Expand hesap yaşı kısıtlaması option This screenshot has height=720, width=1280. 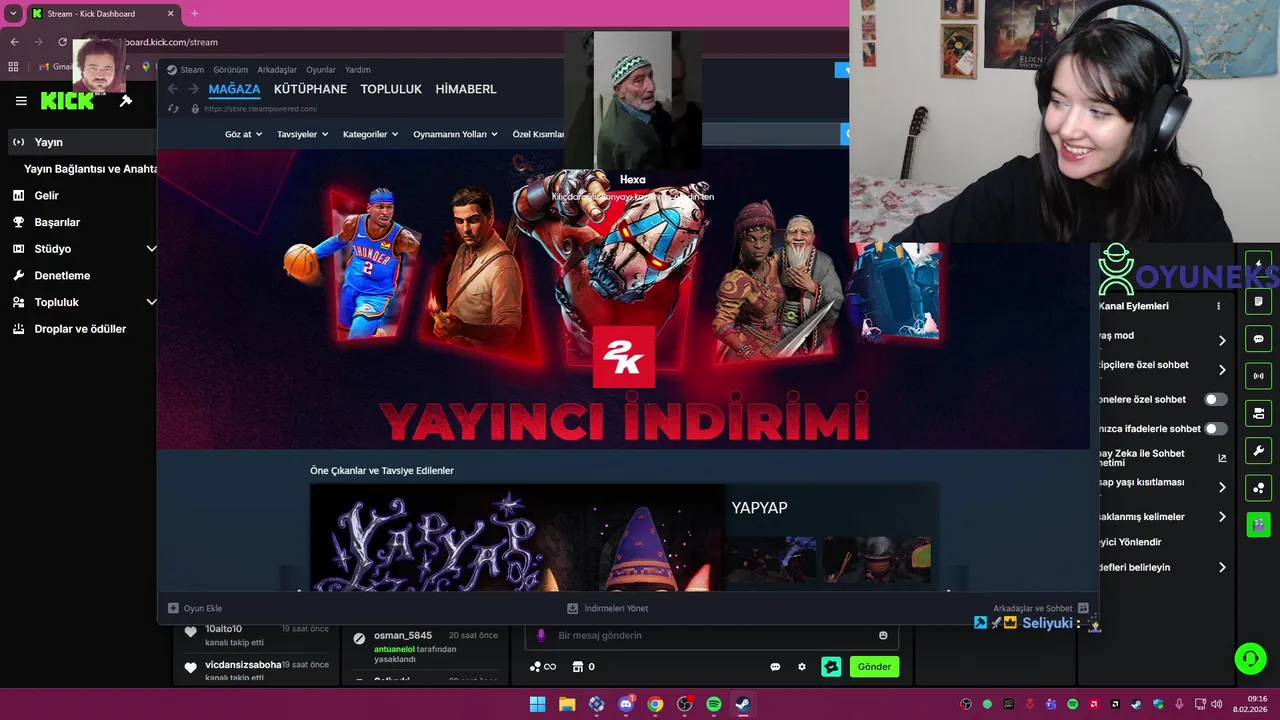[1222, 487]
